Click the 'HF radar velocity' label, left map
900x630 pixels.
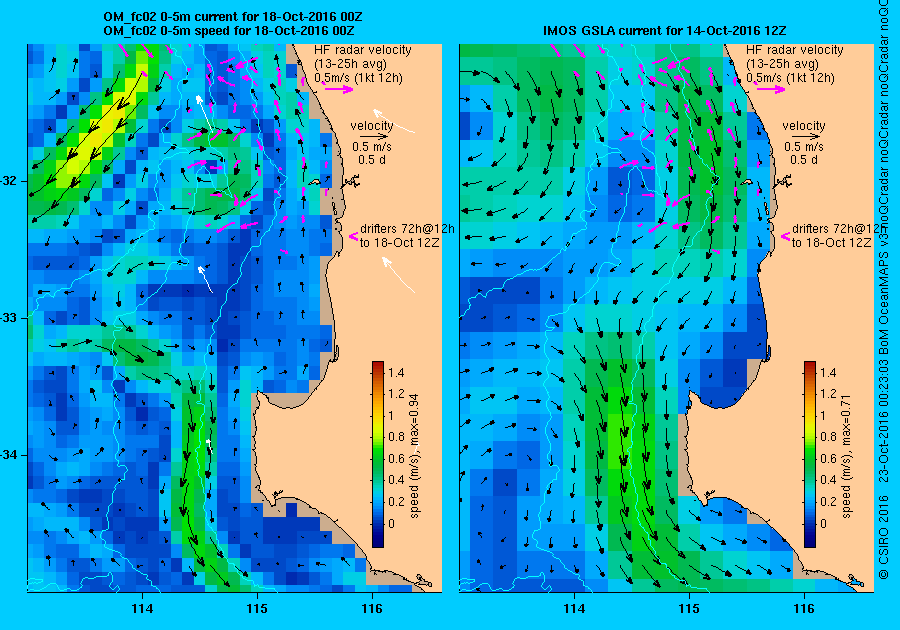pyautogui.click(x=363, y=50)
